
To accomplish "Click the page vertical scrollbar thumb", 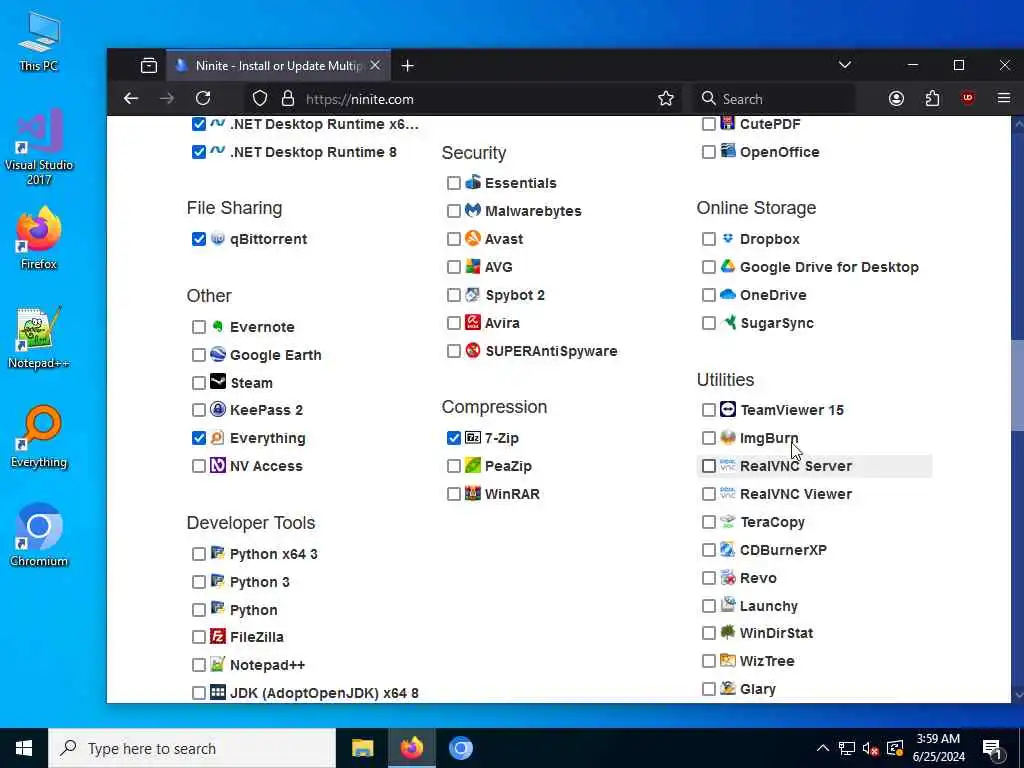I will 1017,385.
